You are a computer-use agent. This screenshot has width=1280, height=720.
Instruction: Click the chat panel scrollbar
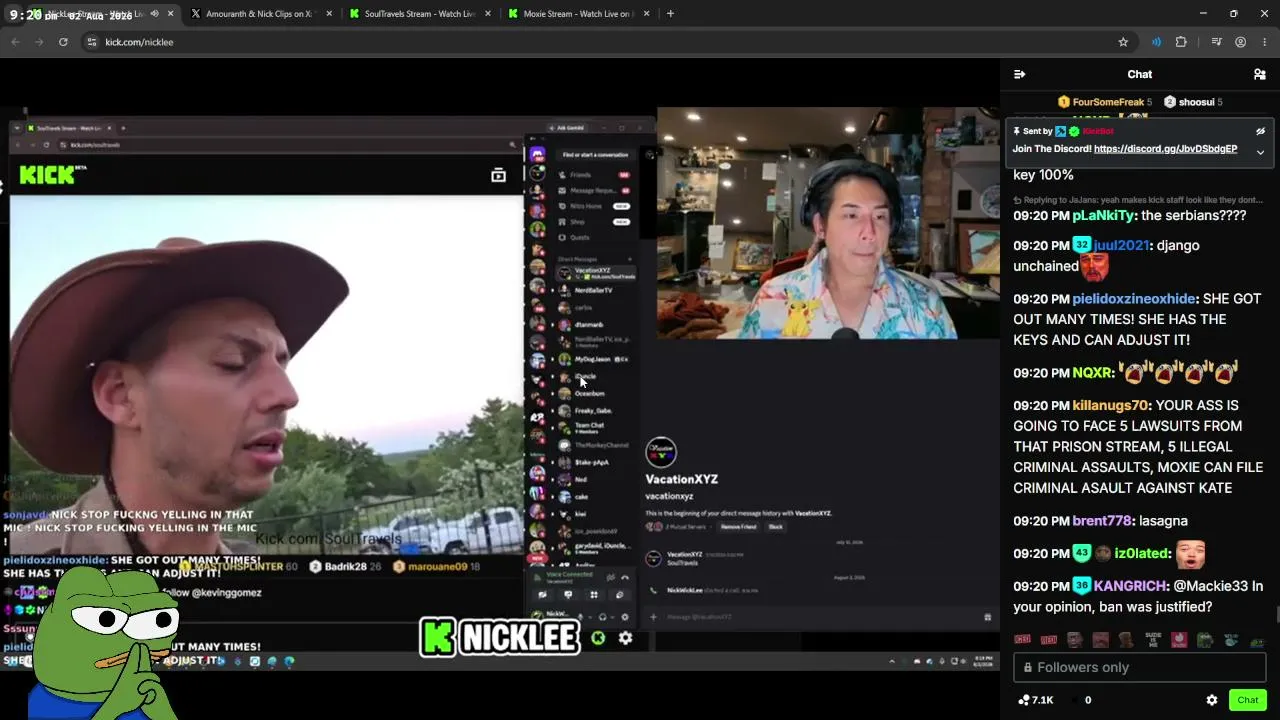(x=1276, y=614)
